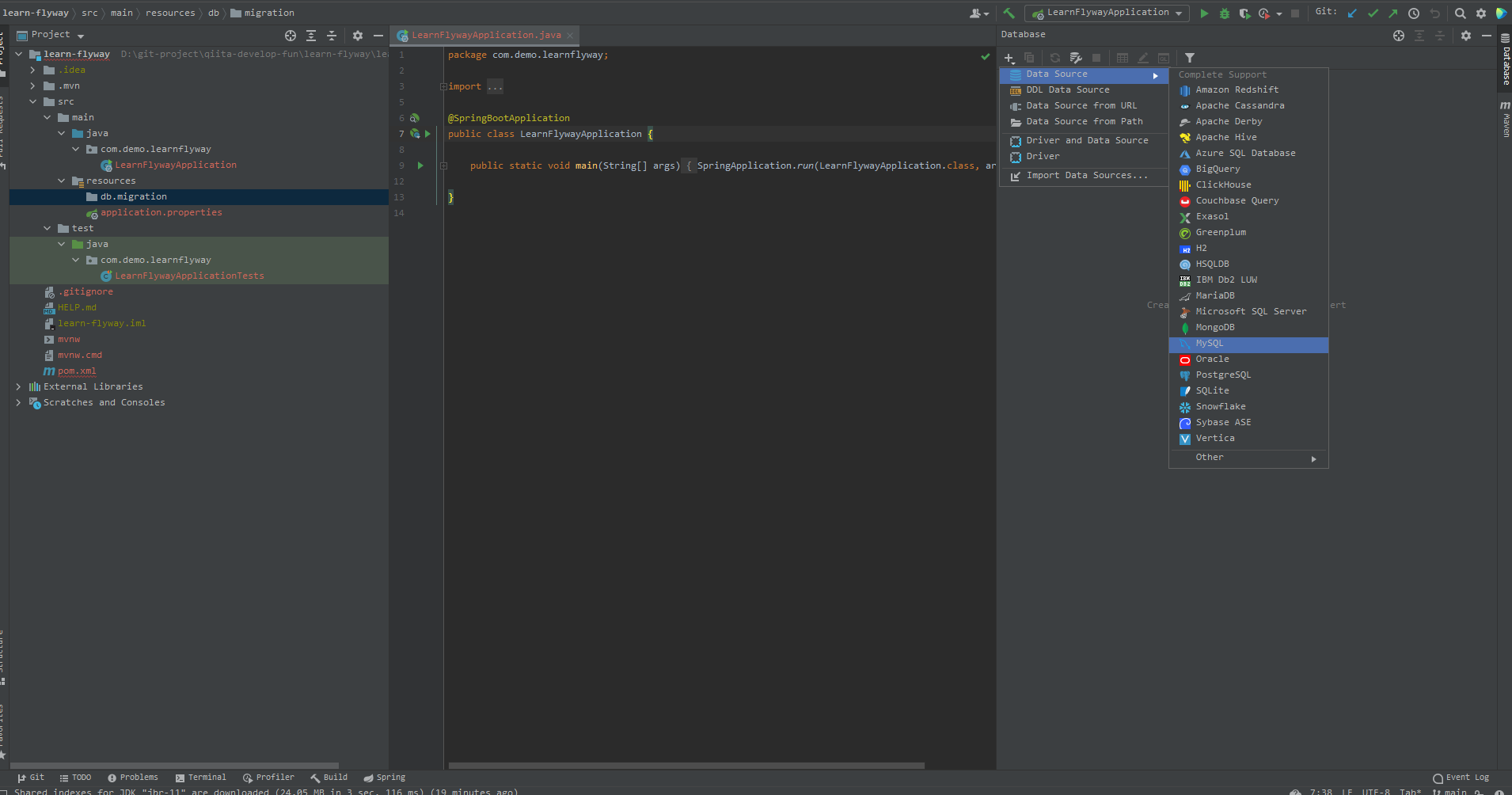Image resolution: width=1512 pixels, height=795 pixels.
Task: Select Import Data Sources... entry
Action: pyautogui.click(x=1084, y=176)
